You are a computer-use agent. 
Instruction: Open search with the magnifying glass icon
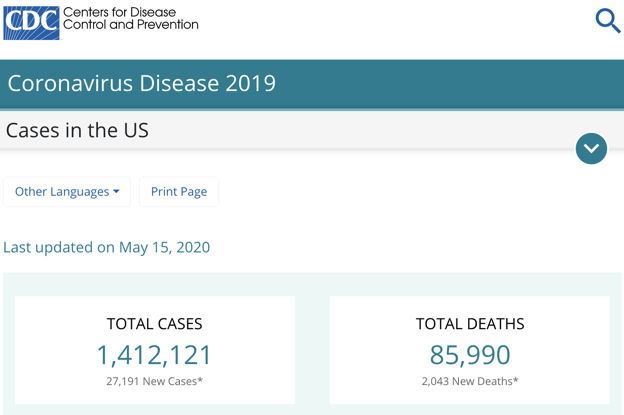coord(607,21)
